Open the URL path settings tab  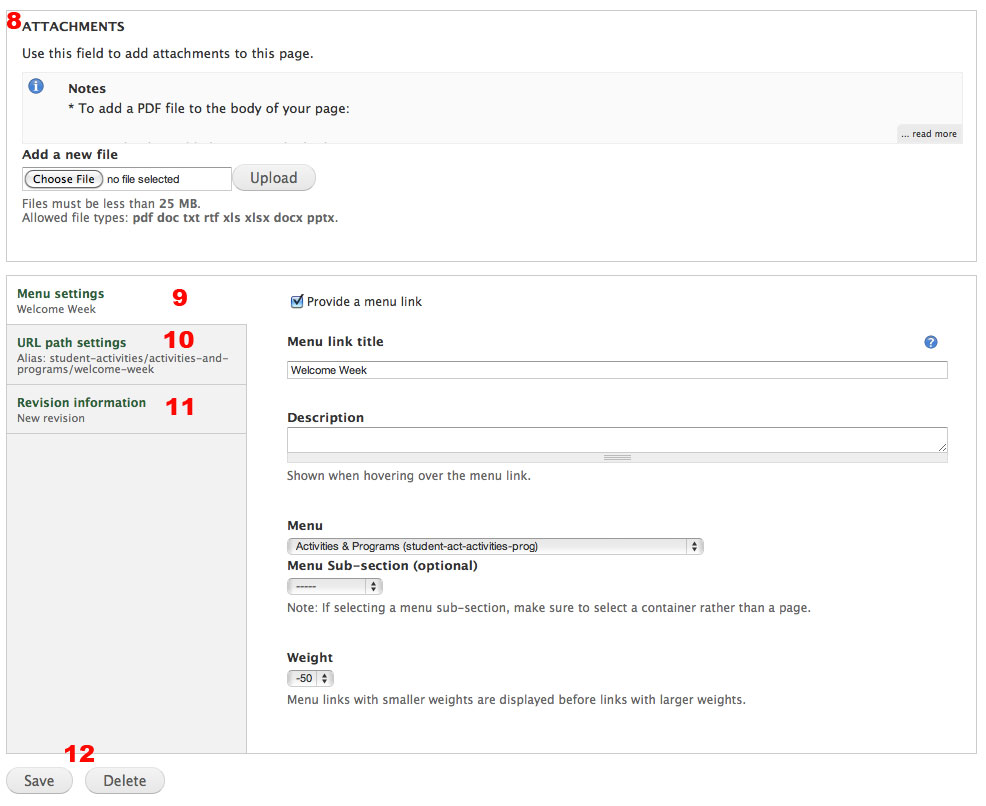pyautogui.click(x=72, y=343)
